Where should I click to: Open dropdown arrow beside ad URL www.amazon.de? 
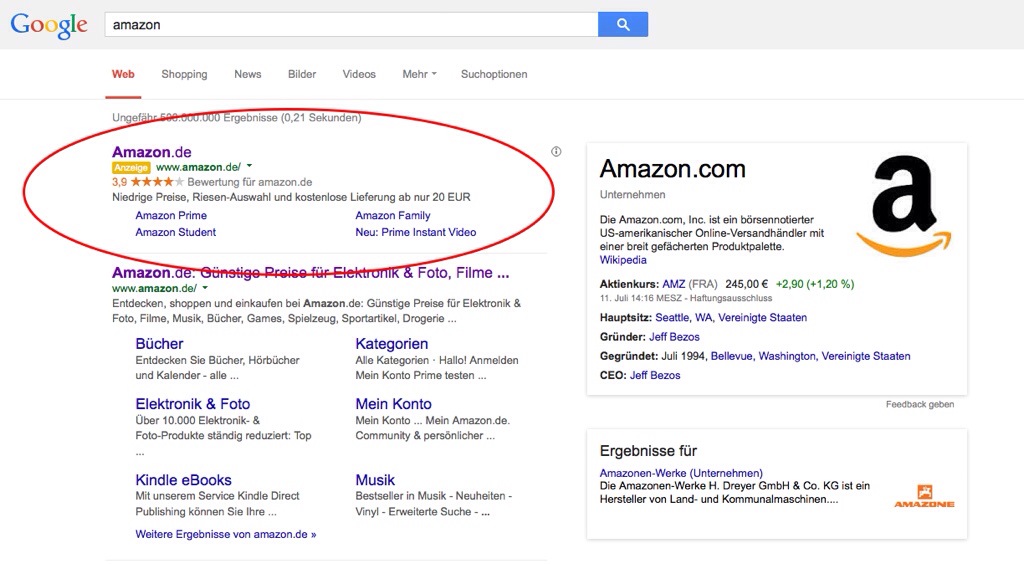[x=249, y=166]
